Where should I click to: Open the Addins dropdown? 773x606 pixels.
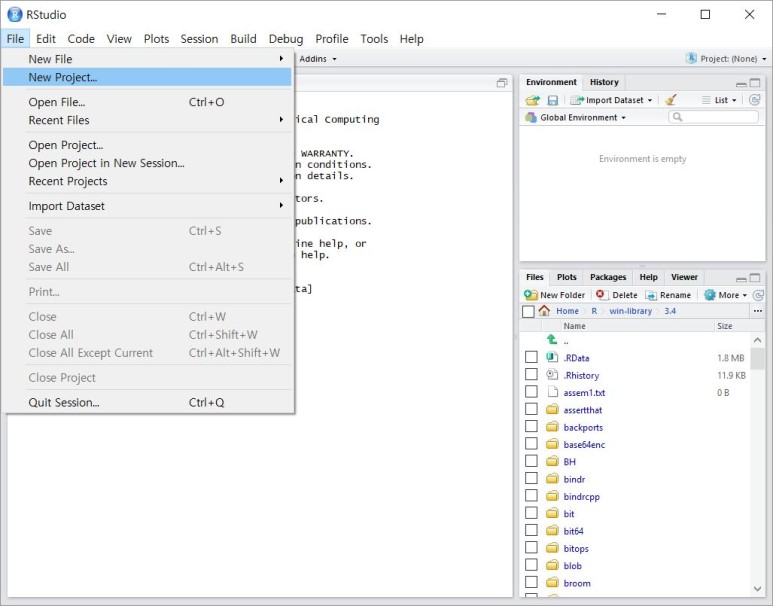pyautogui.click(x=318, y=59)
